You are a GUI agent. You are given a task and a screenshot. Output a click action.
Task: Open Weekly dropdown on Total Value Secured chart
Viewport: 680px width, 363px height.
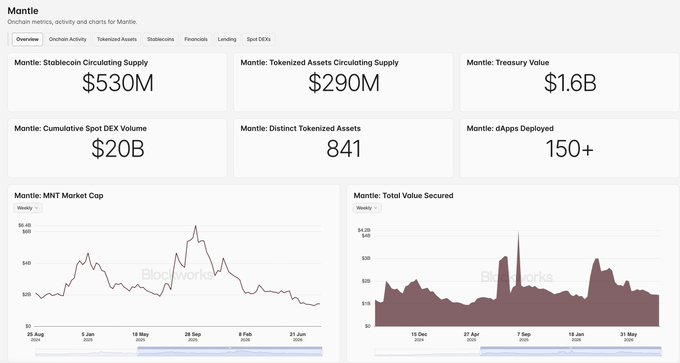pos(367,208)
